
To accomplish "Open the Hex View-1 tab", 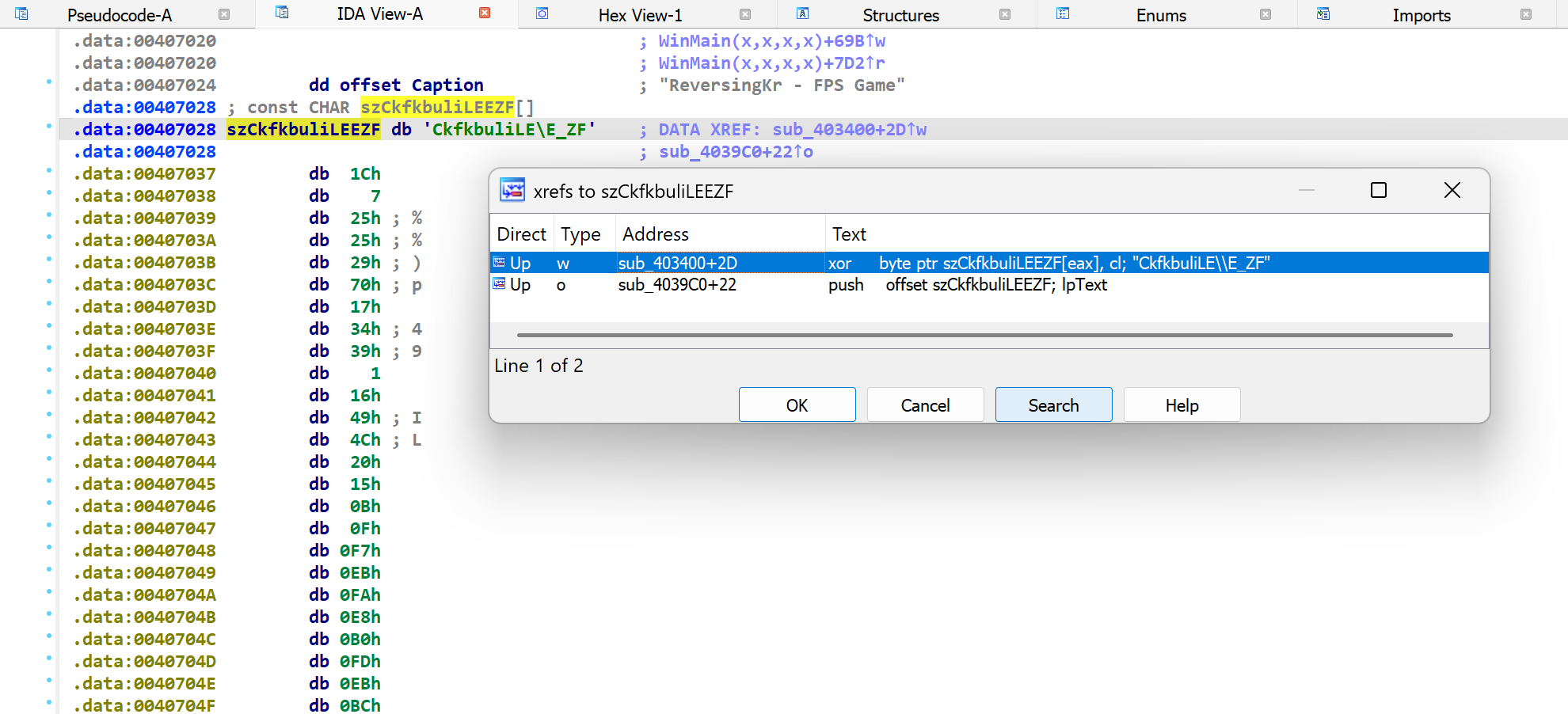I will click(640, 15).
